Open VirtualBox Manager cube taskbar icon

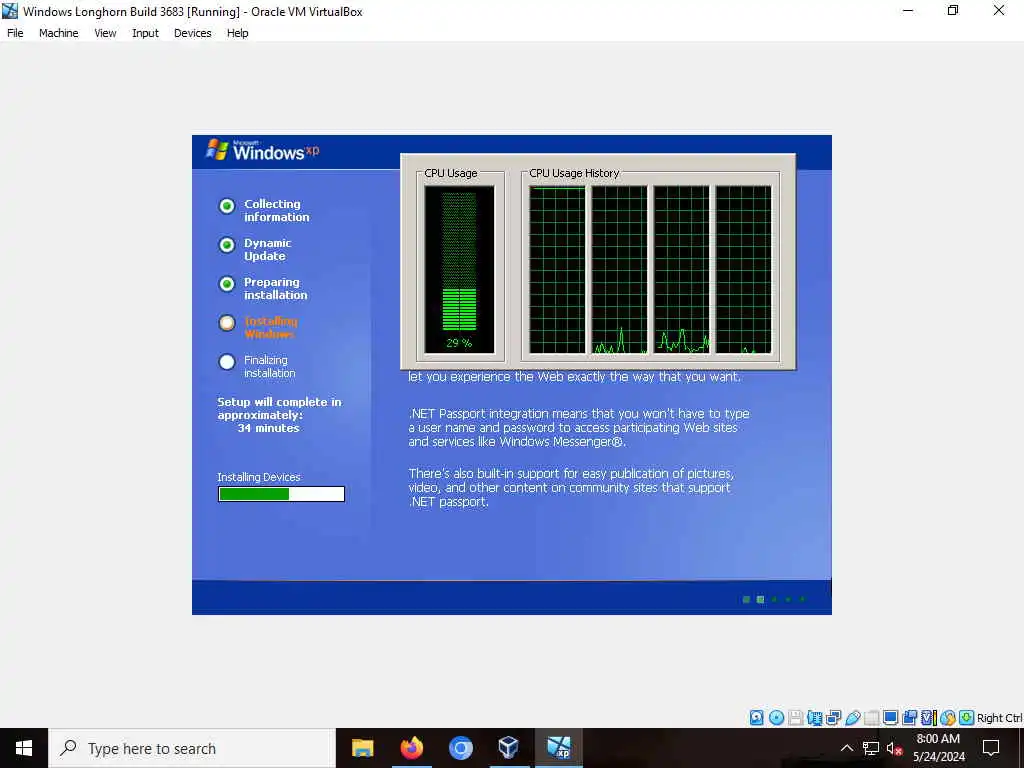[x=509, y=748]
